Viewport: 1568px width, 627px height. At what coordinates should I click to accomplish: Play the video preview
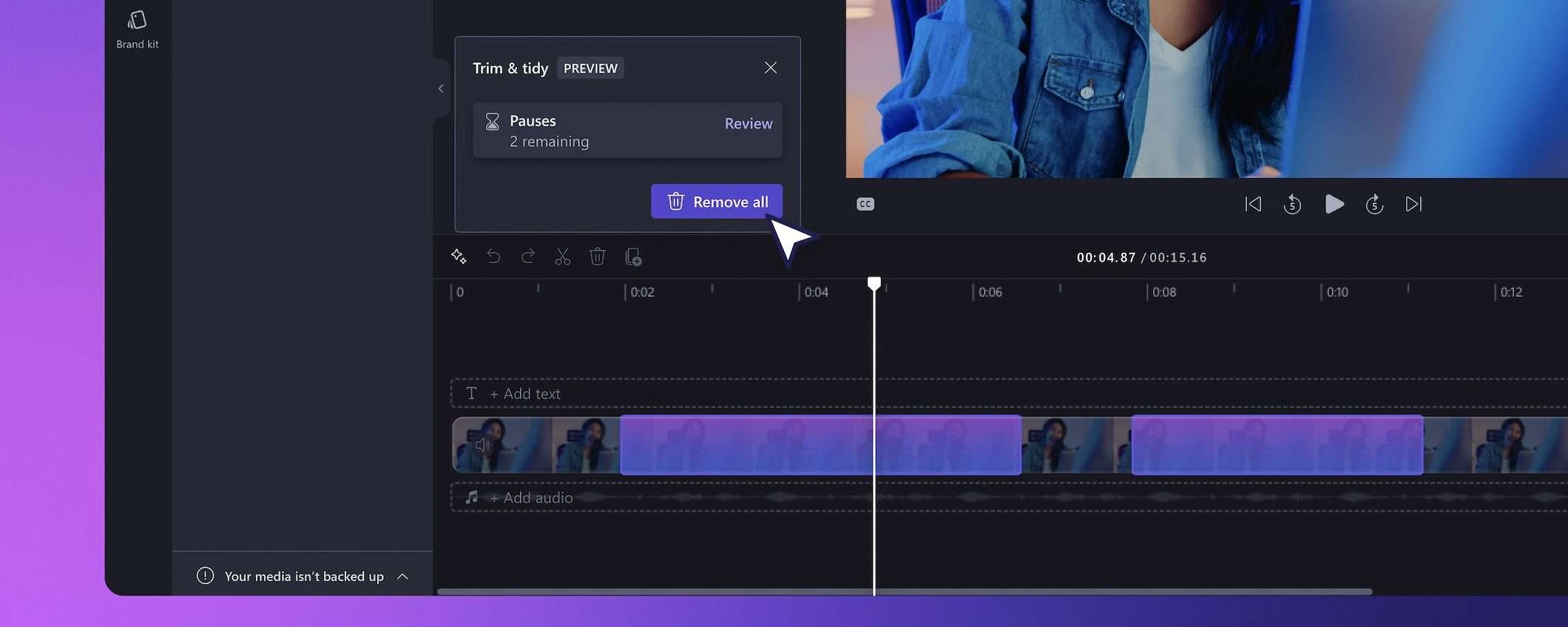point(1334,204)
